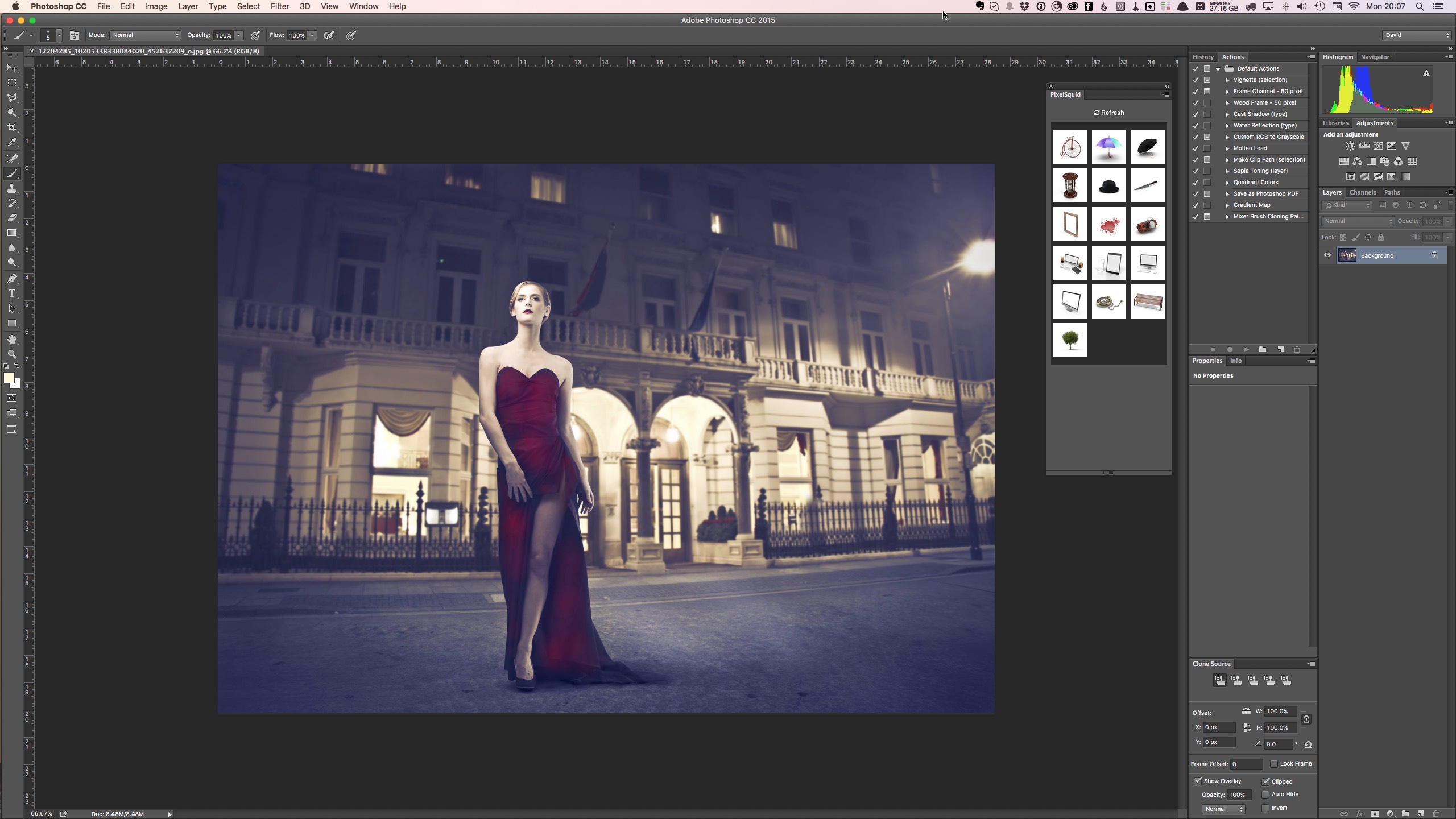The height and width of the screenshot is (819, 1456).
Task: Enable the Lock Frame checkbox
Action: [x=1274, y=764]
